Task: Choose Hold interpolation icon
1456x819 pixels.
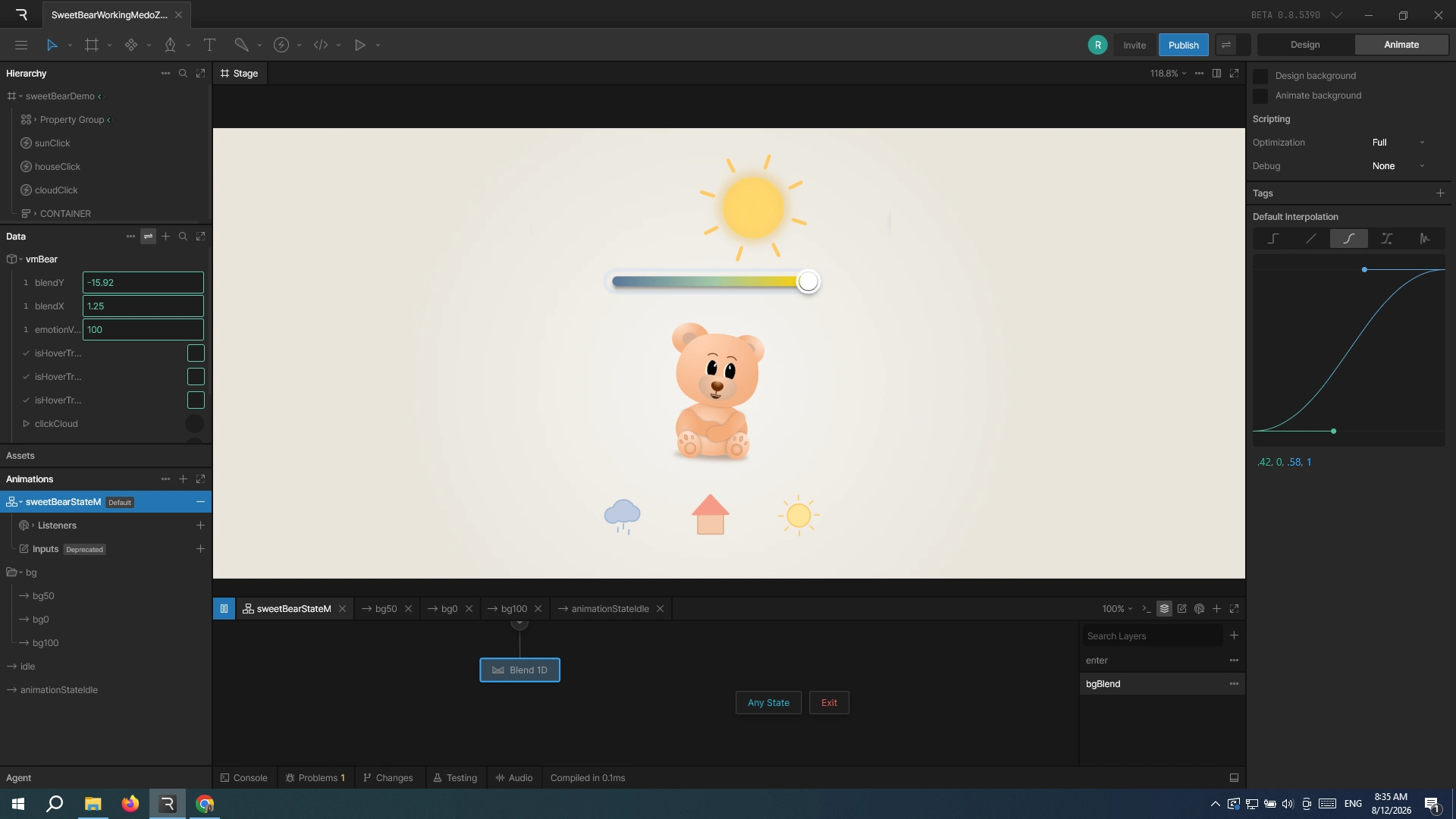Action: click(1273, 239)
